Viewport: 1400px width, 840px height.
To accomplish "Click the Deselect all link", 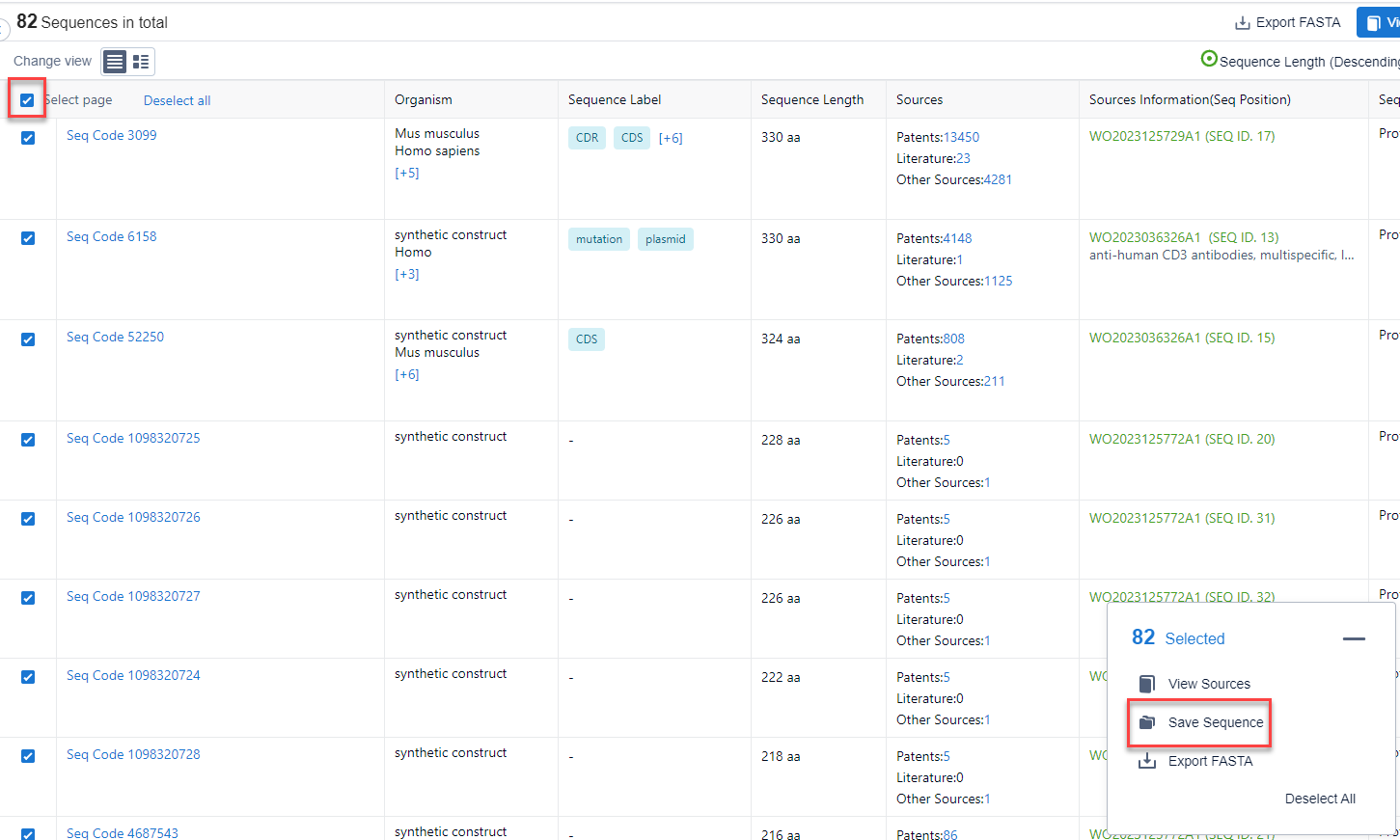I will coord(177,100).
